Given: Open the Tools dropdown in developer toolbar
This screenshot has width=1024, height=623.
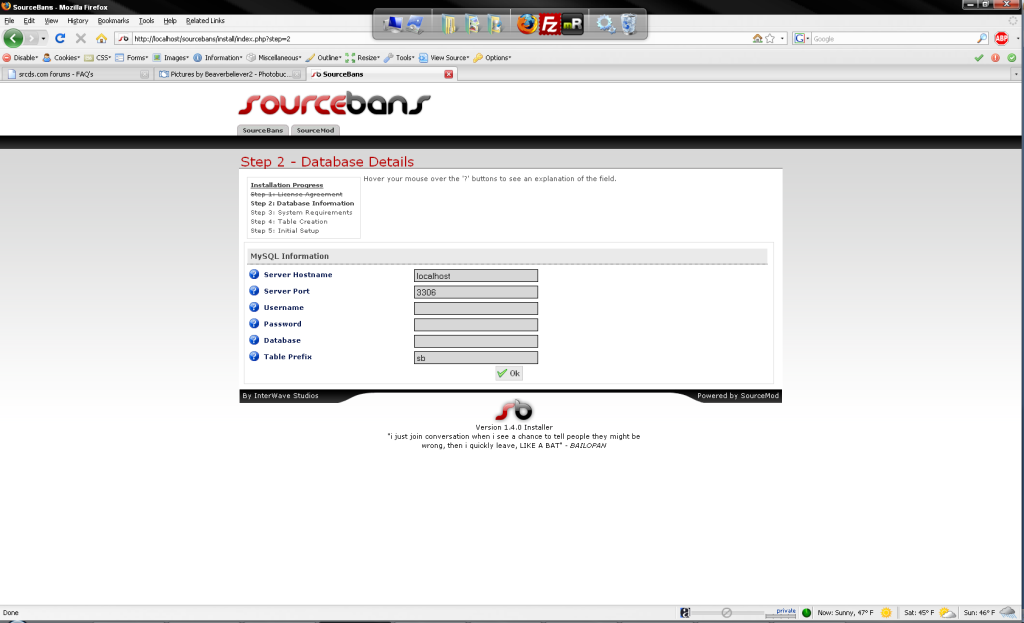Looking at the screenshot, I should pos(399,57).
